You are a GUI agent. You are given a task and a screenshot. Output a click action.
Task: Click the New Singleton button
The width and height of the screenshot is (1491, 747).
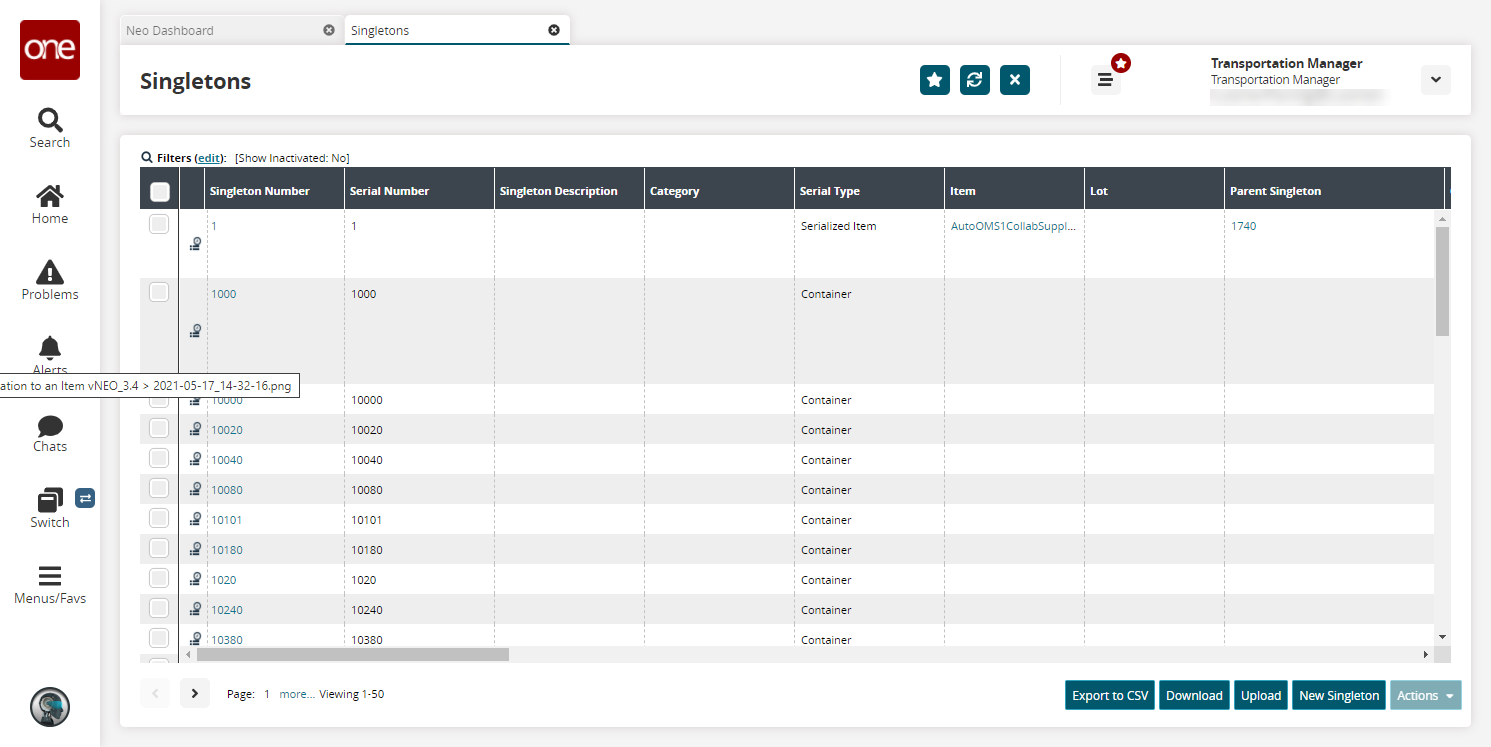pos(1338,696)
